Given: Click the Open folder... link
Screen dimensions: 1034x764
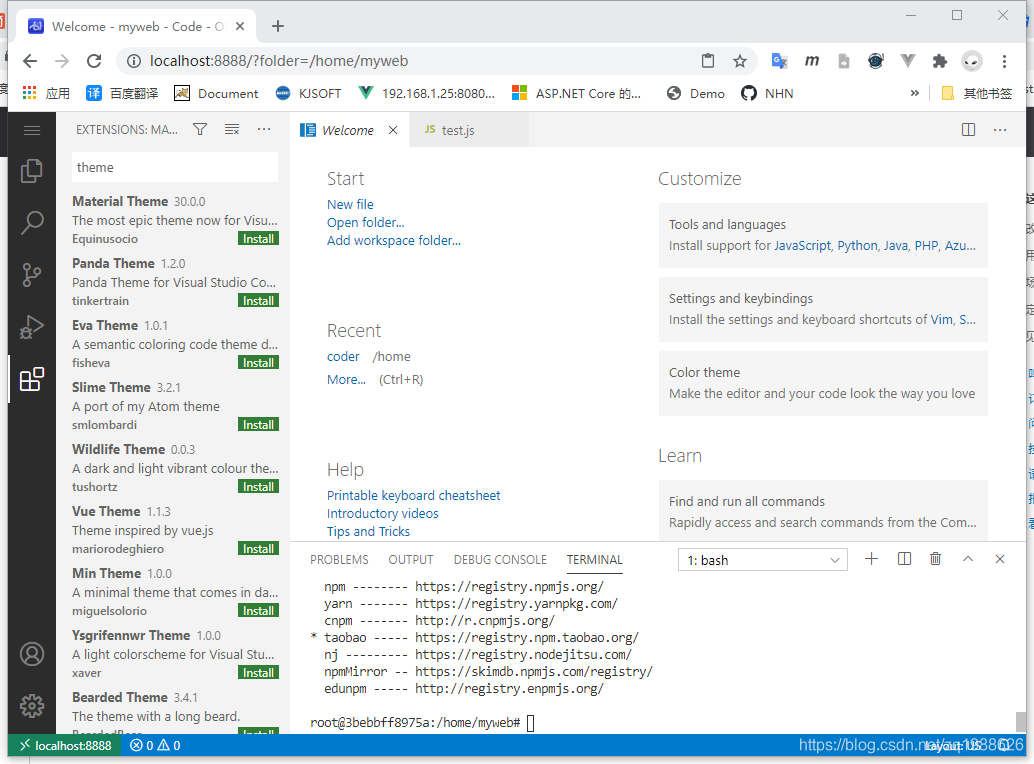Looking at the screenshot, I should (x=365, y=222).
